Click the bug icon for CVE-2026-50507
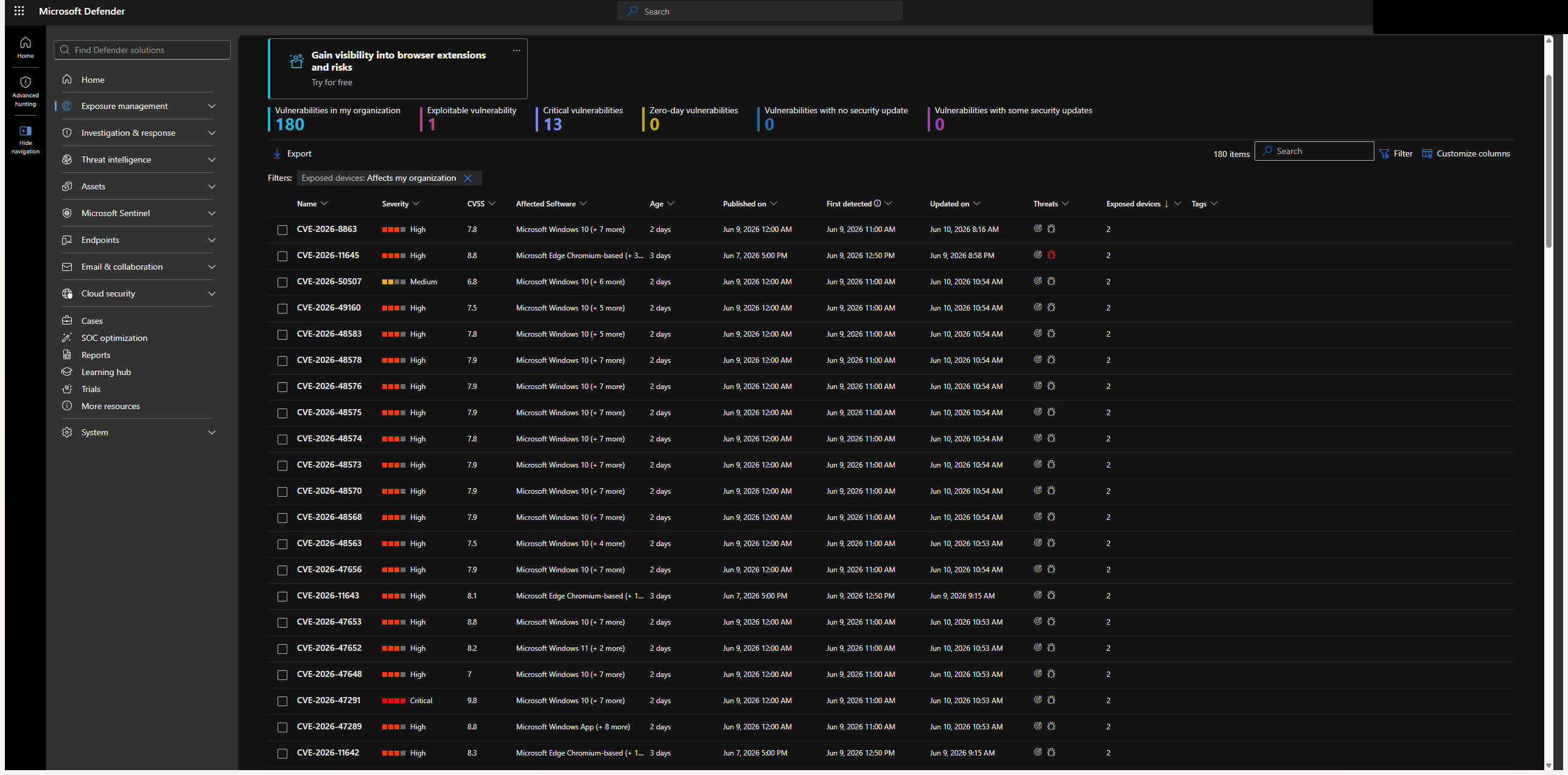The height and width of the screenshot is (775, 1568). pos(1051,281)
